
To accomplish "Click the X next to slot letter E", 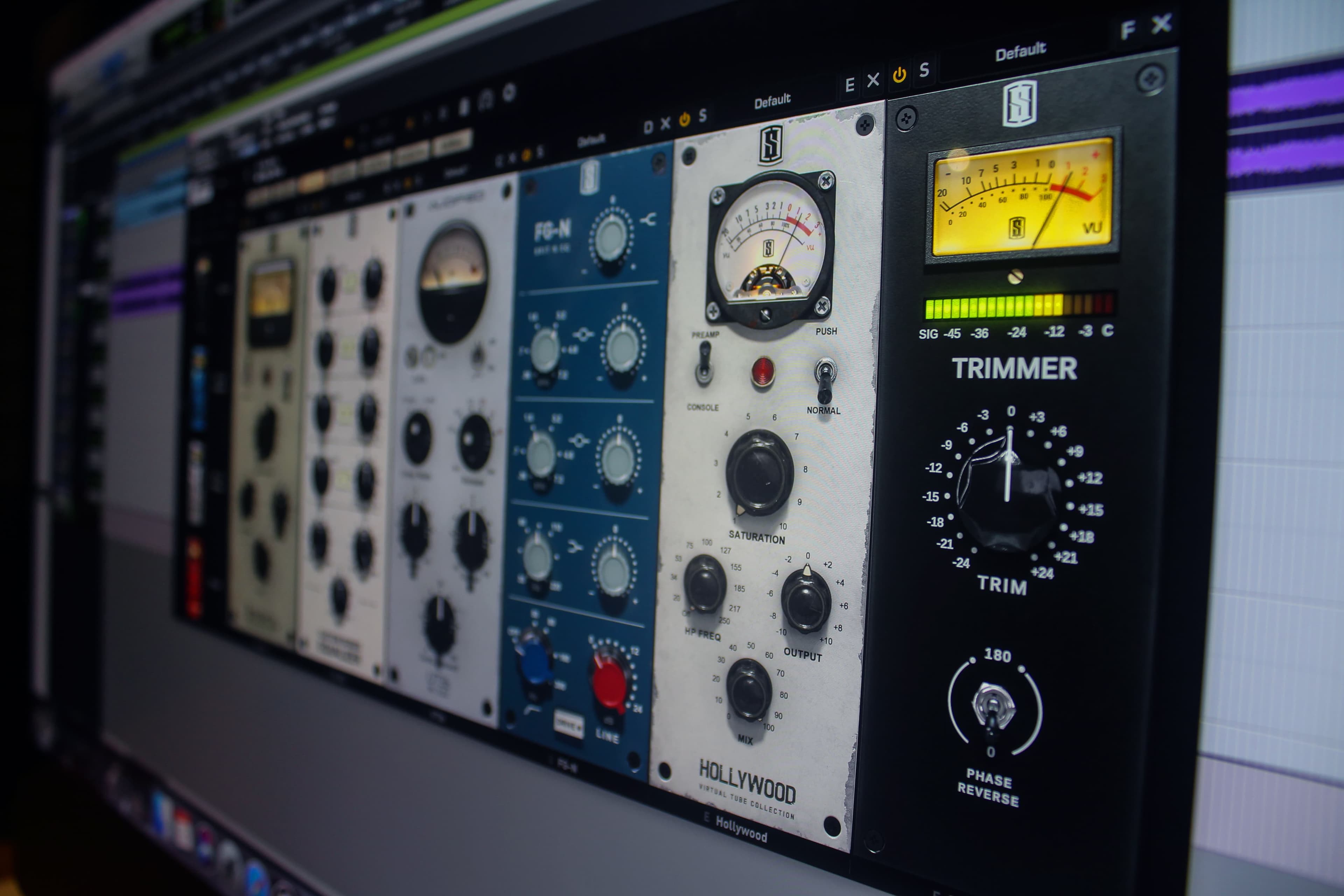I will pos(873,80).
